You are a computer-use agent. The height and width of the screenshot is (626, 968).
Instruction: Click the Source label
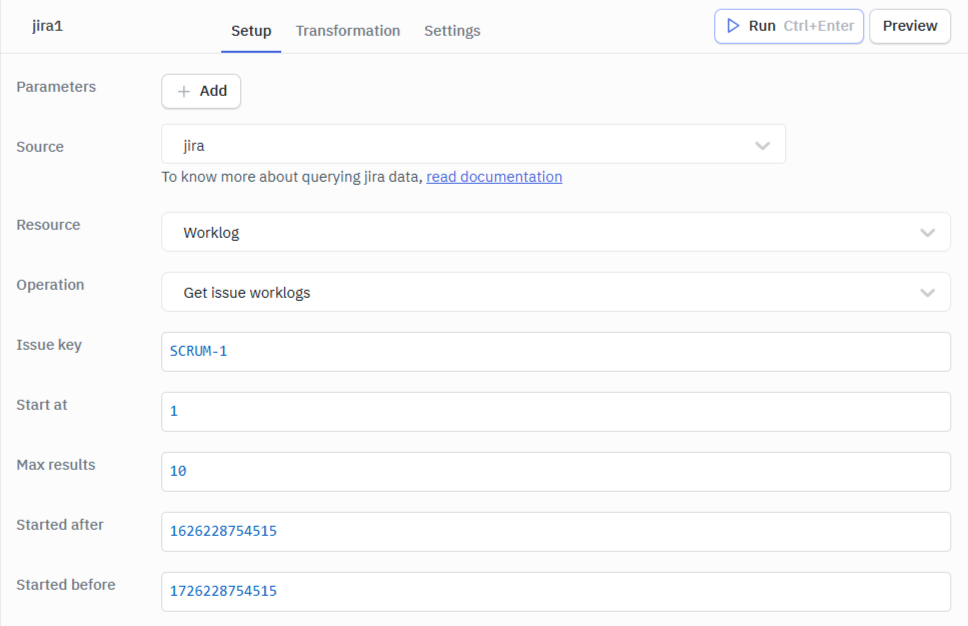point(40,147)
